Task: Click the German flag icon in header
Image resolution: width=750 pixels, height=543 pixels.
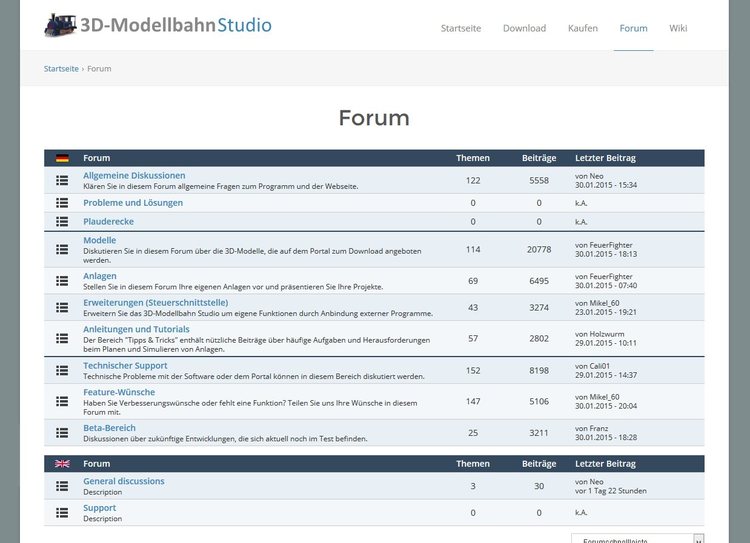Action: [x=62, y=158]
